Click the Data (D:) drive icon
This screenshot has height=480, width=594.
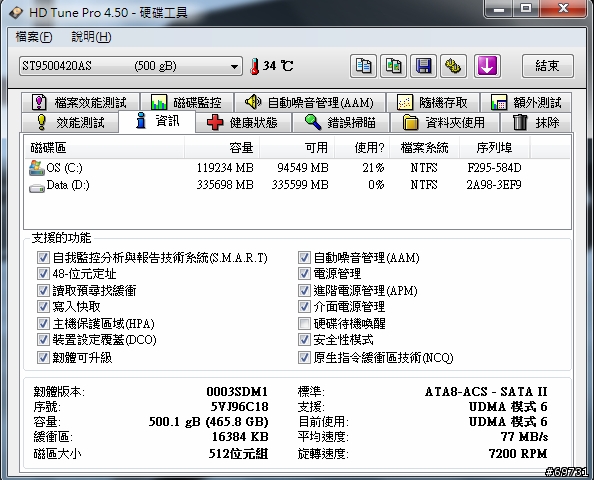tap(37, 188)
